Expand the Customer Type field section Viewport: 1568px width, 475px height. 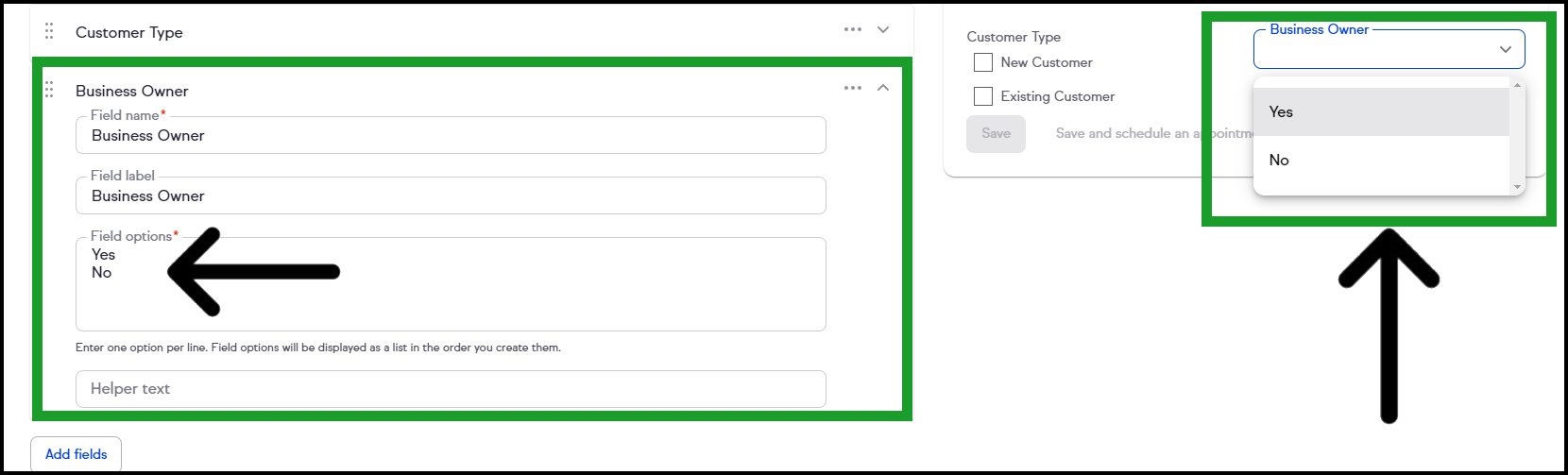tap(883, 29)
